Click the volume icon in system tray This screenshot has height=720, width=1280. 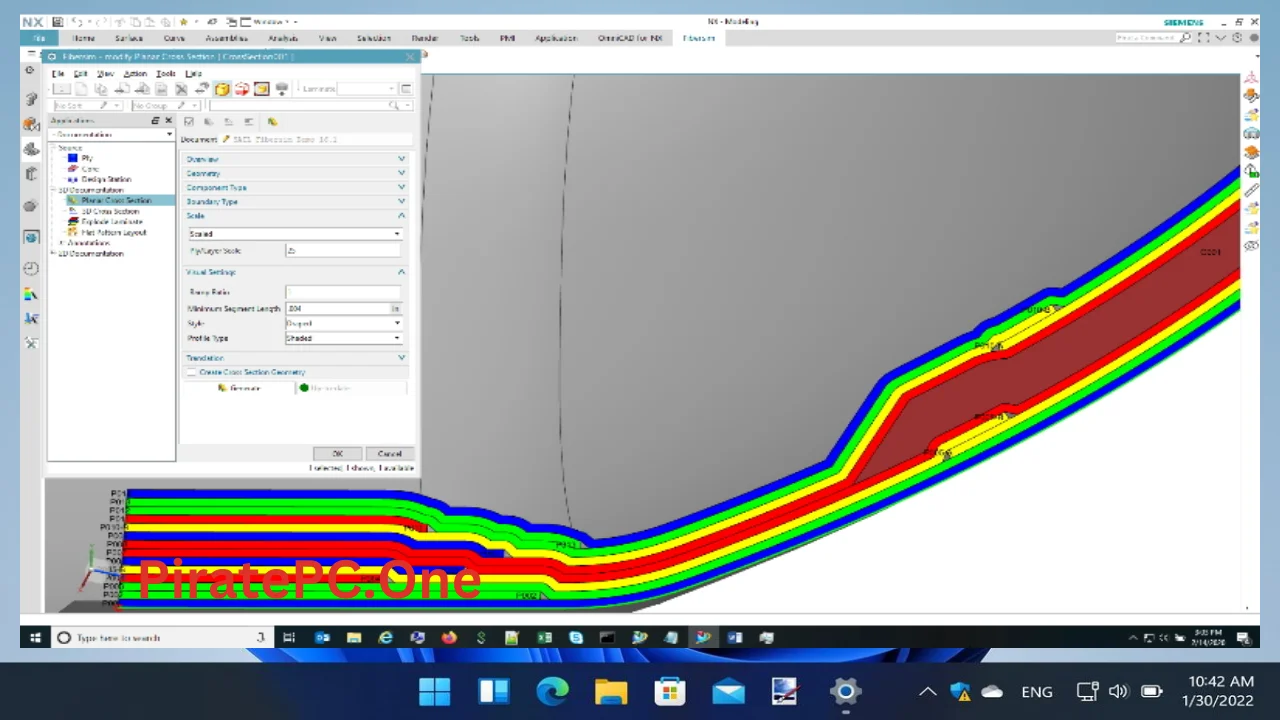pos(1118,691)
